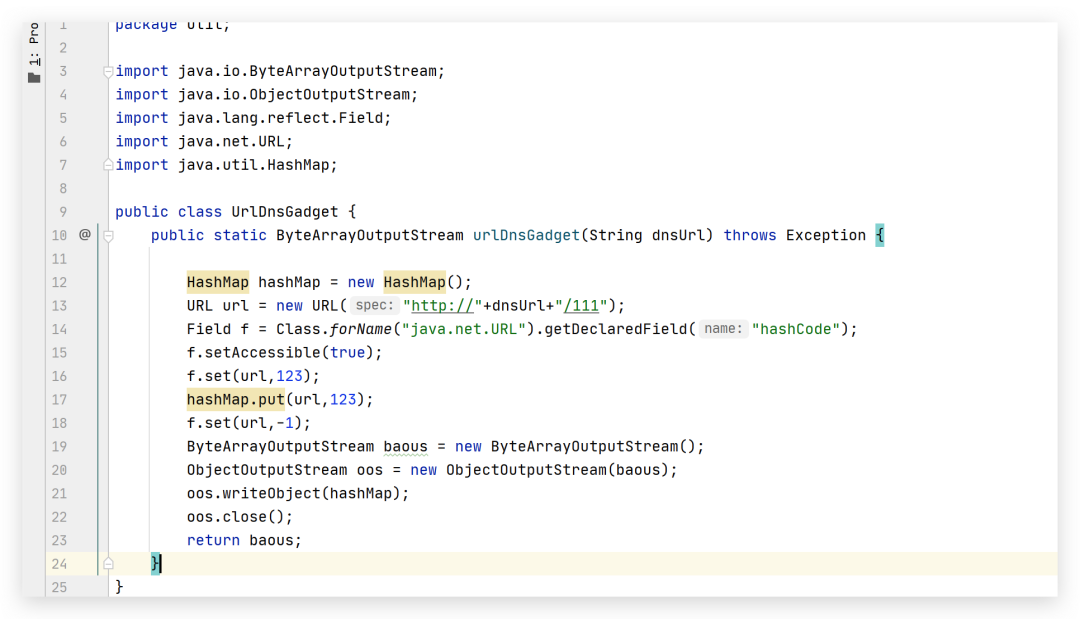Click the underlined baous variable on line 19
This screenshot has width=1080, height=619.
click(x=406, y=447)
